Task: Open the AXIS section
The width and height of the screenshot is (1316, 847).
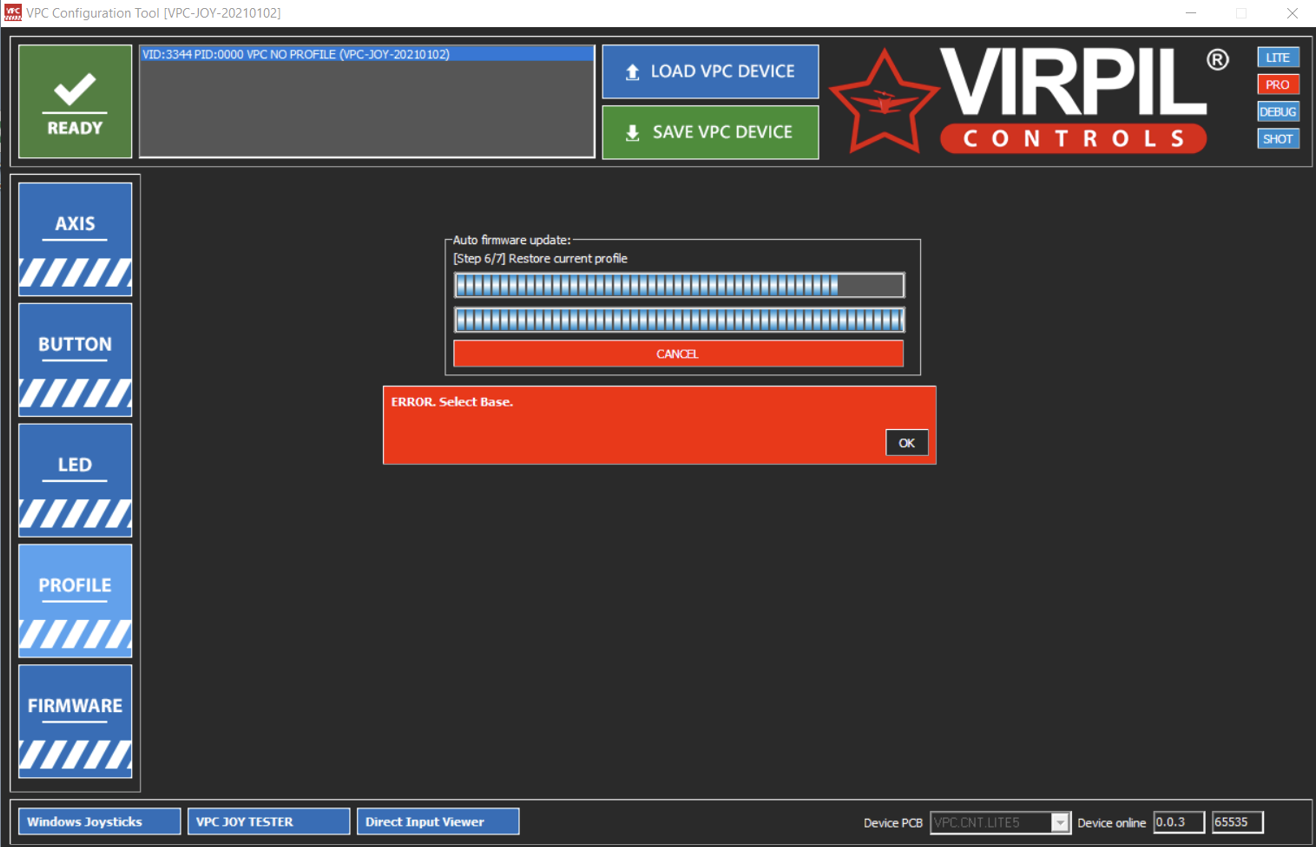Action: tap(75, 240)
